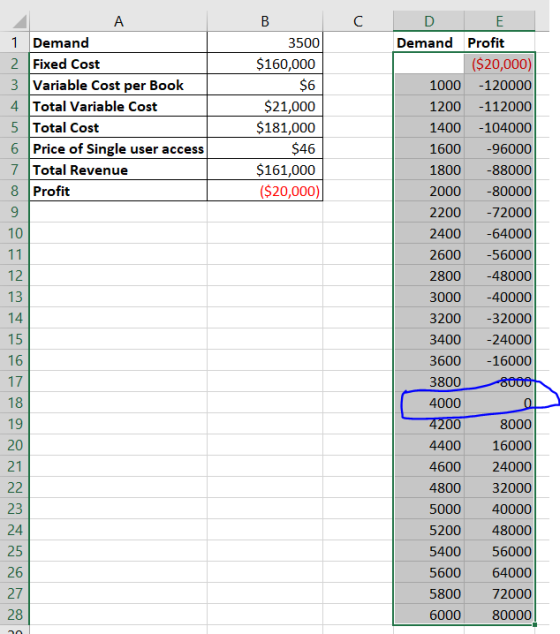
Task: Select column A header
Action: coord(118,21)
